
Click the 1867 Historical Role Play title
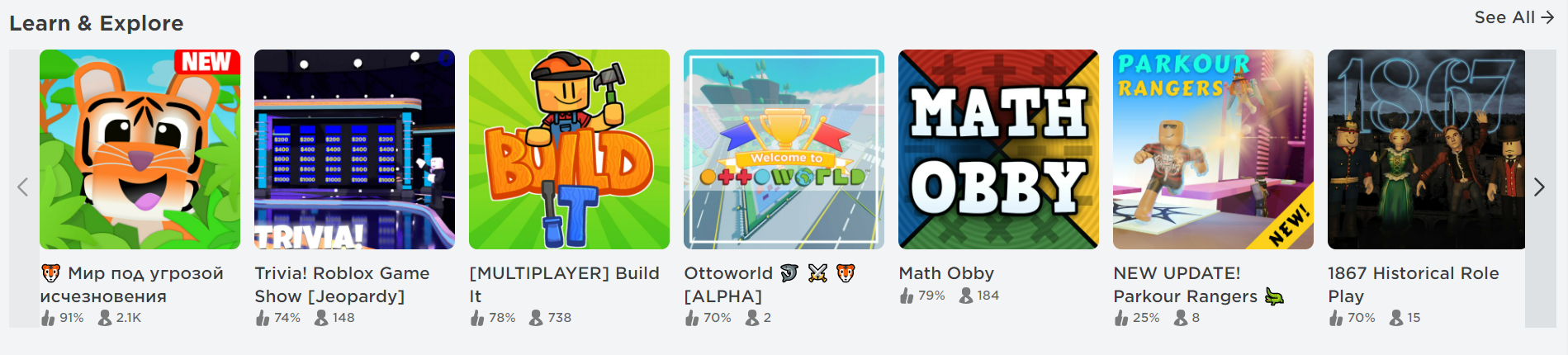pos(1413,285)
